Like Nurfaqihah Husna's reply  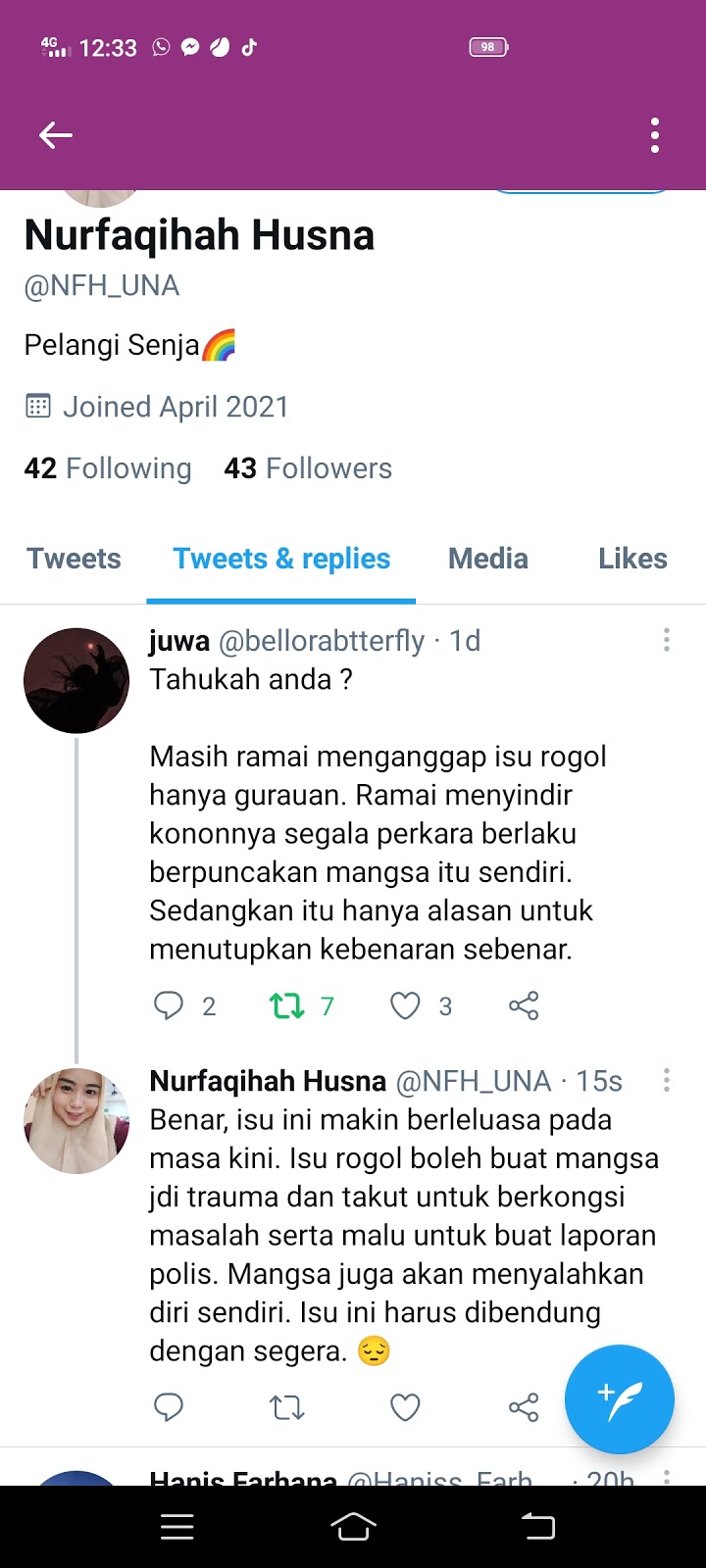click(405, 1407)
